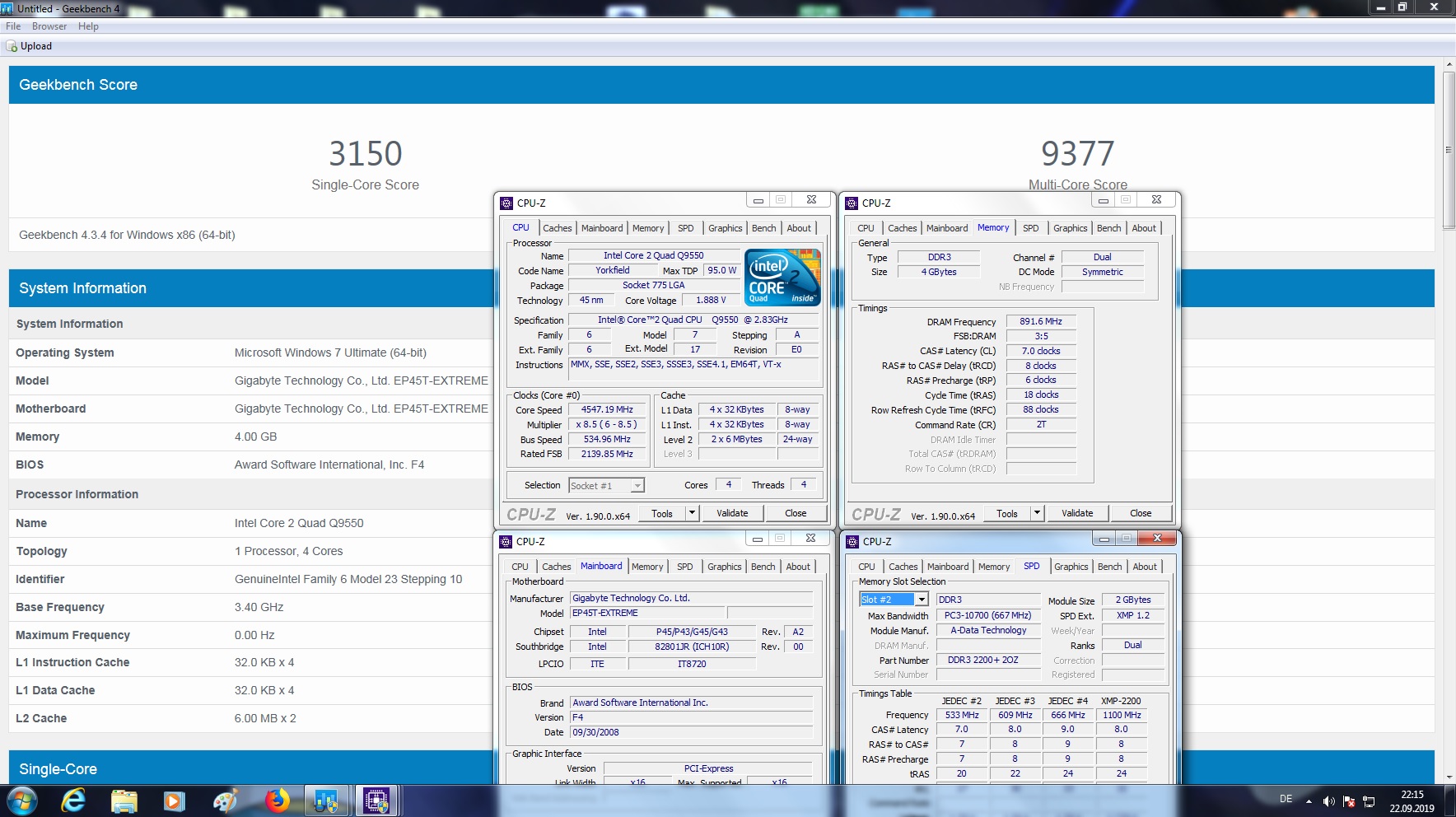Click Close button in CPU window

796,513
